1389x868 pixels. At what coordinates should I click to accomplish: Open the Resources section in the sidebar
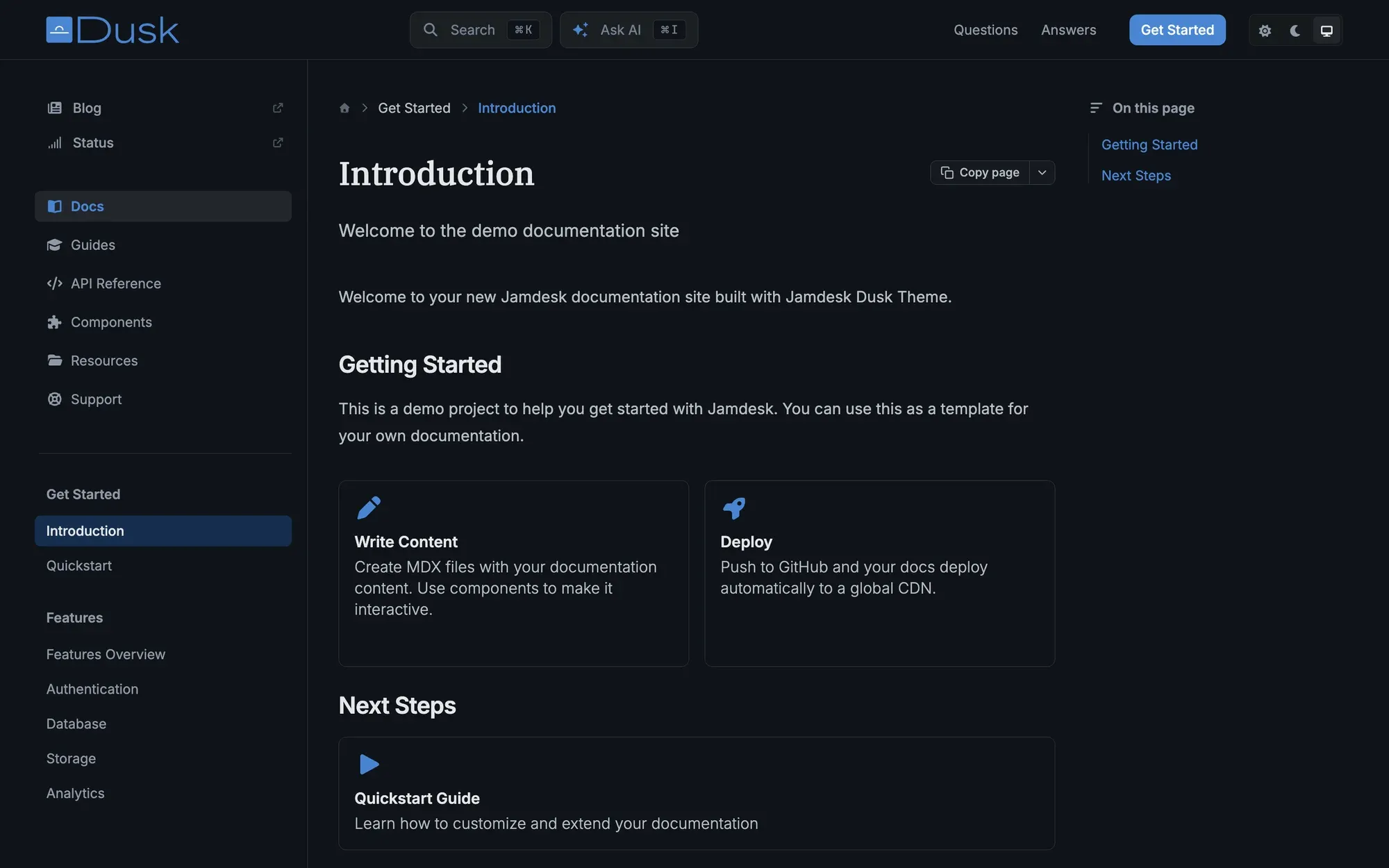pyautogui.click(x=163, y=360)
